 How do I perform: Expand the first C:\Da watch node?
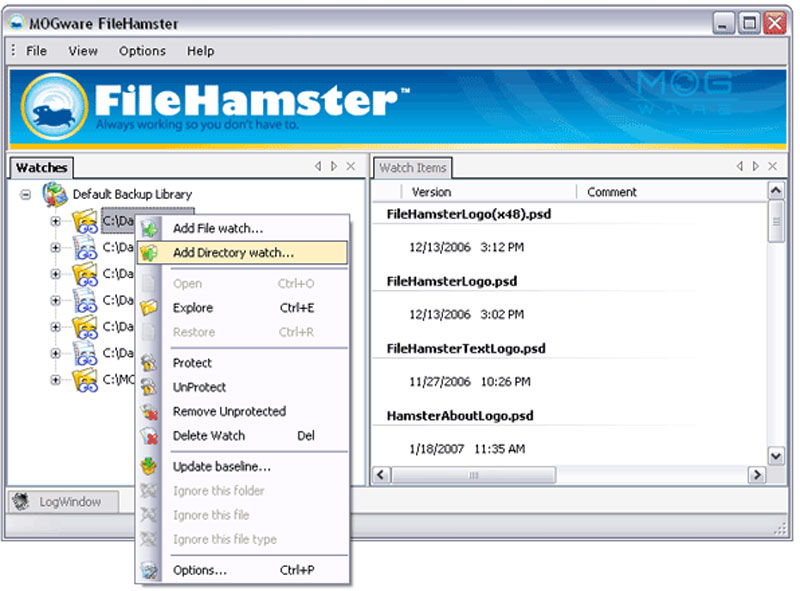coord(56,221)
